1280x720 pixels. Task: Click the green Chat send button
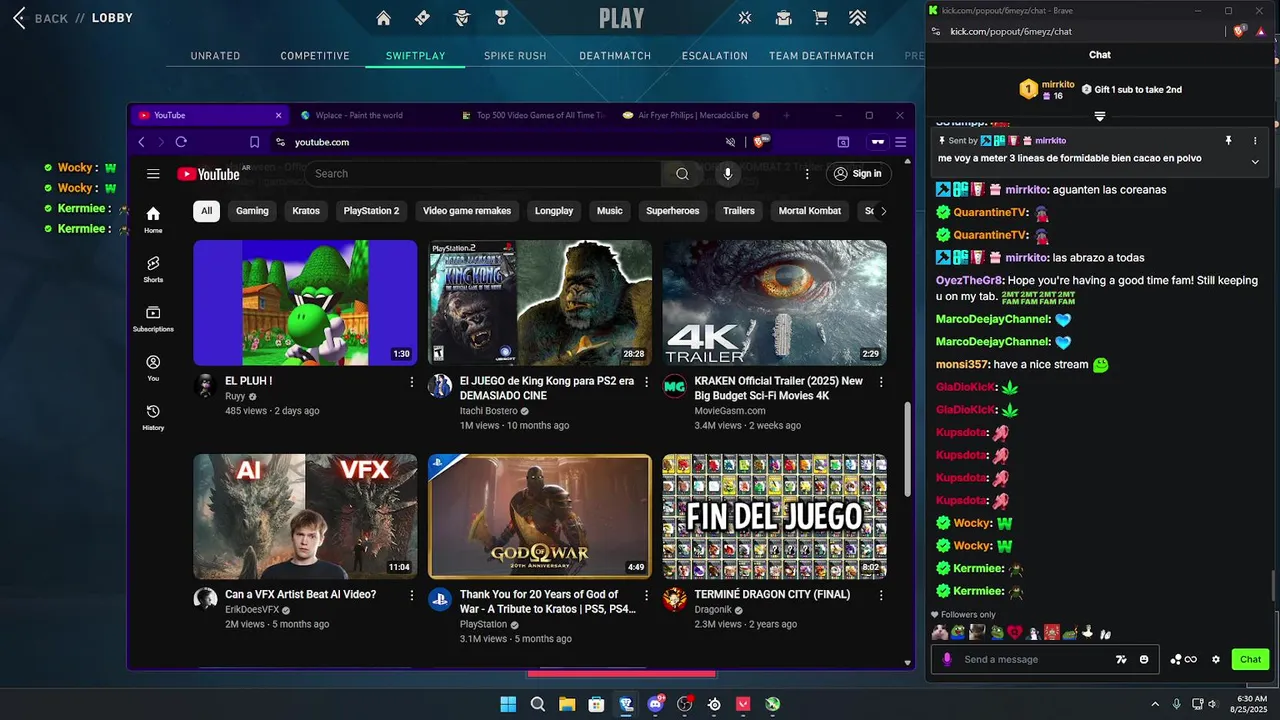[1250, 659]
